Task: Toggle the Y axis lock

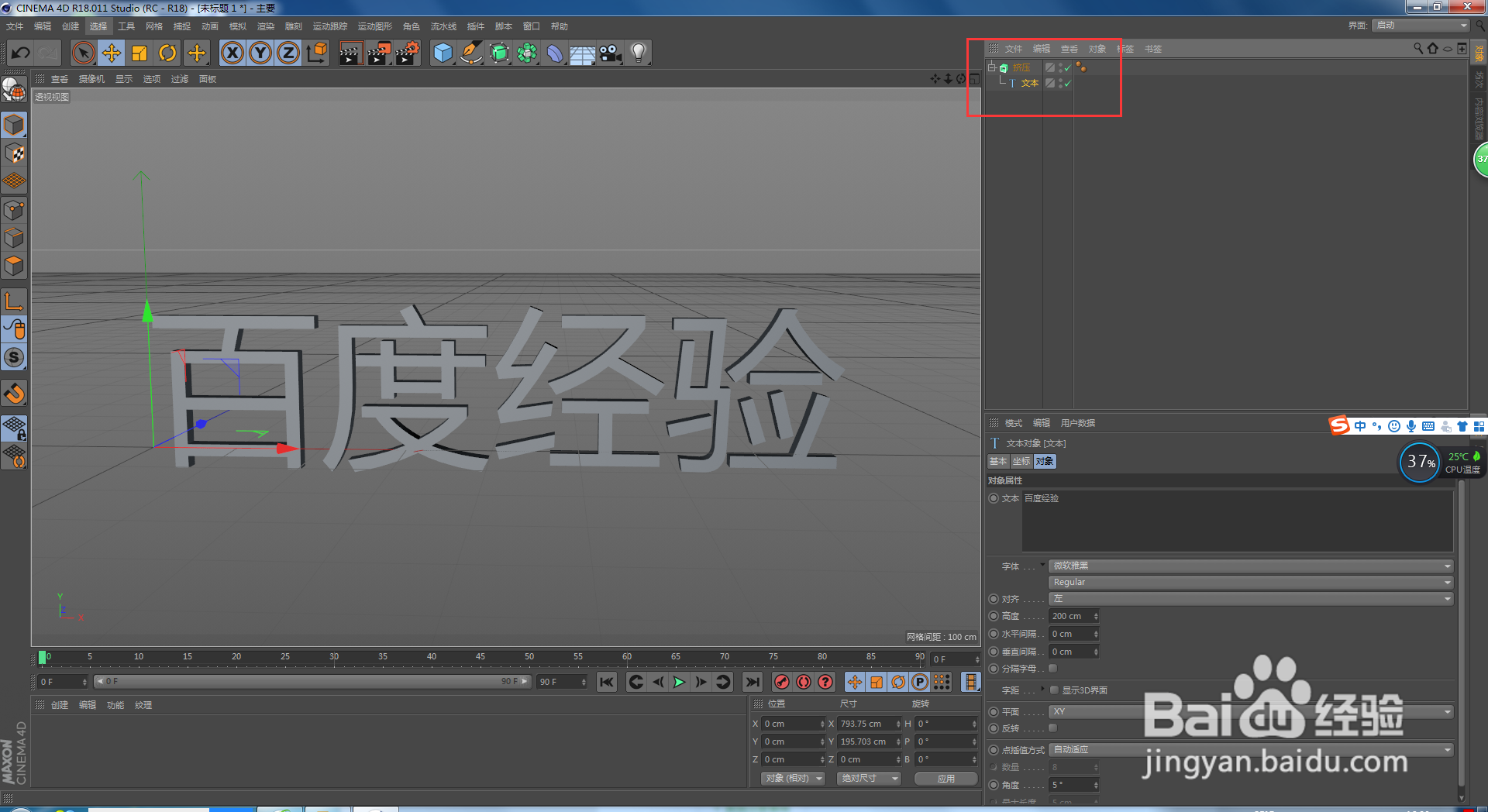Action: (x=260, y=53)
